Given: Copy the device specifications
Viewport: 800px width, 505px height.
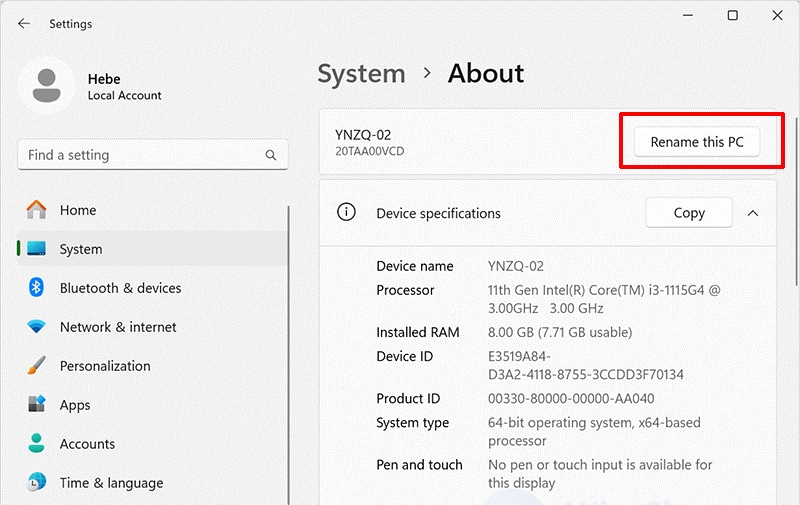Looking at the screenshot, I should pyautogui.click(x=689, y=213).
